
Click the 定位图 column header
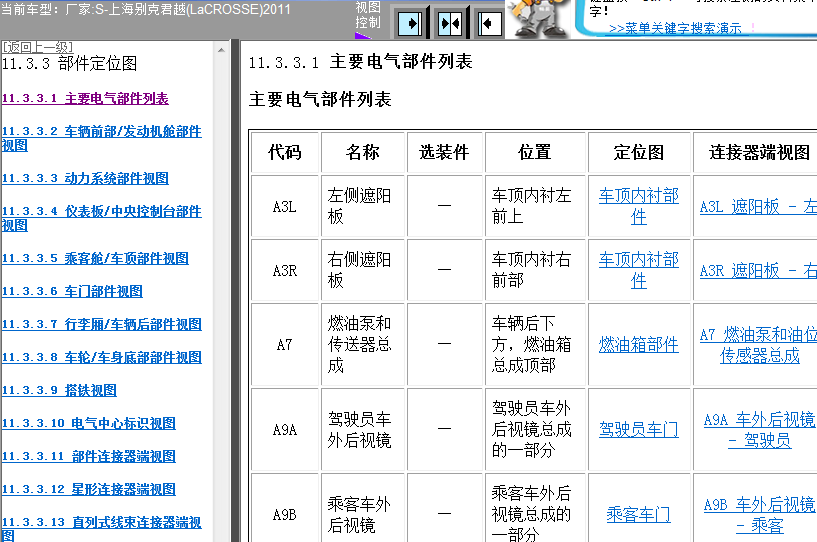639,152
